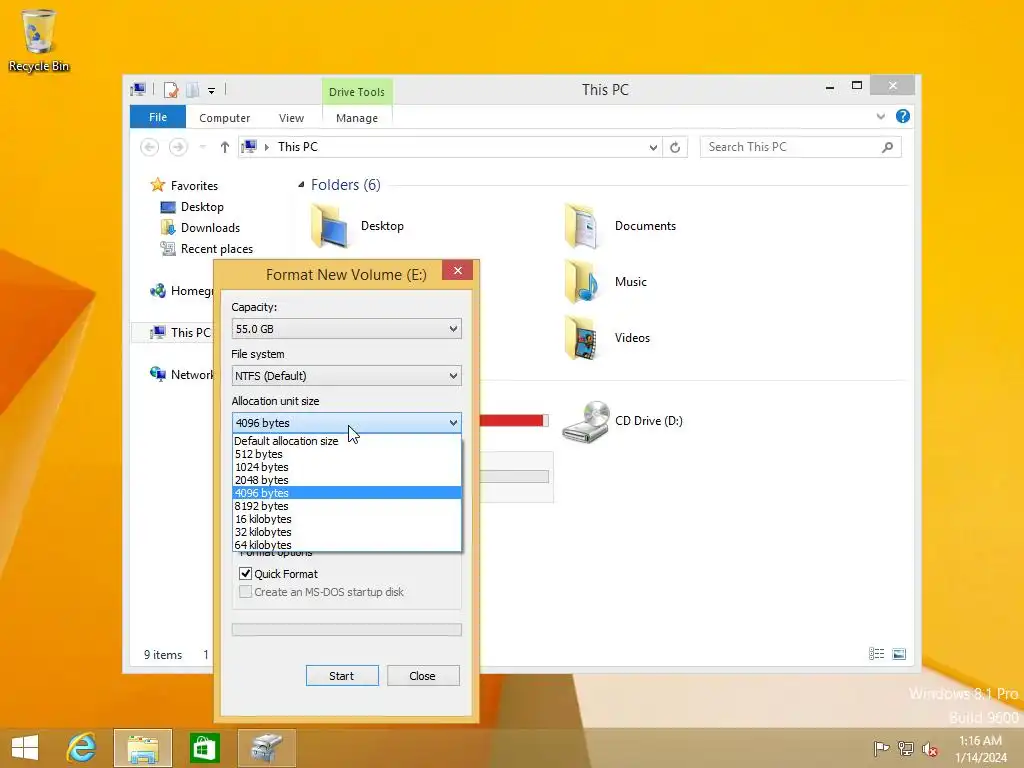The width and height of the screenshot is (1024, 768).
Task: Switch to the Manage ribbon tab
Action: pos(357,118)
